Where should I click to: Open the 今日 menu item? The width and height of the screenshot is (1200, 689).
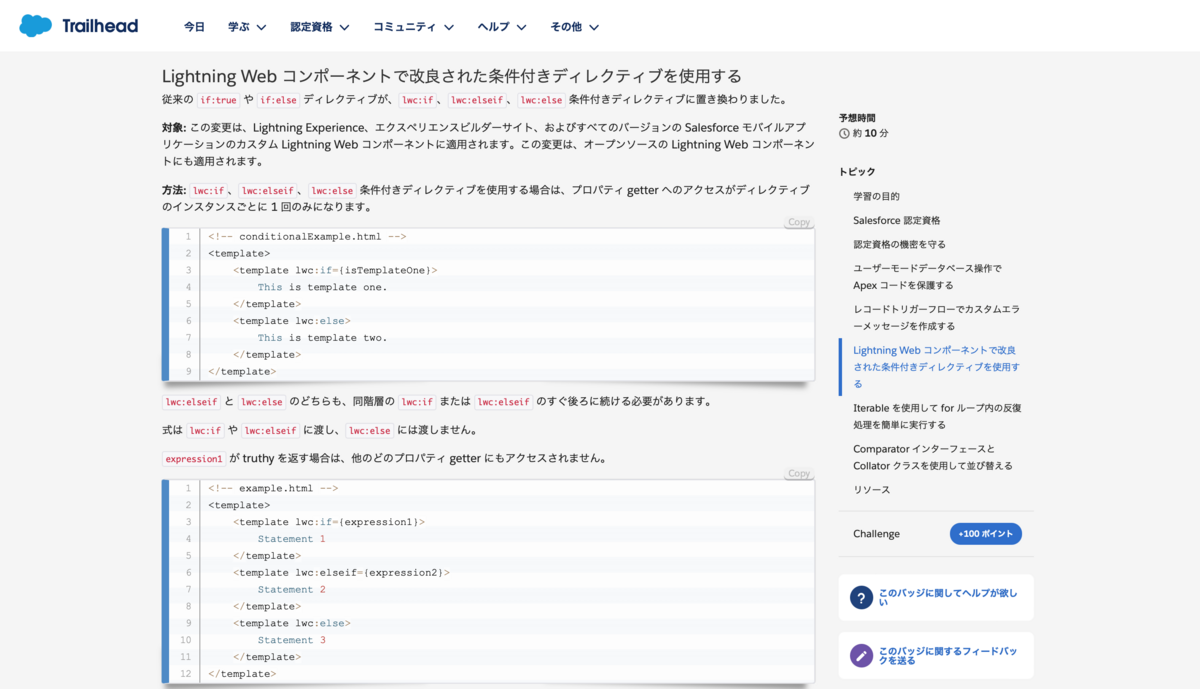[194, 27]
